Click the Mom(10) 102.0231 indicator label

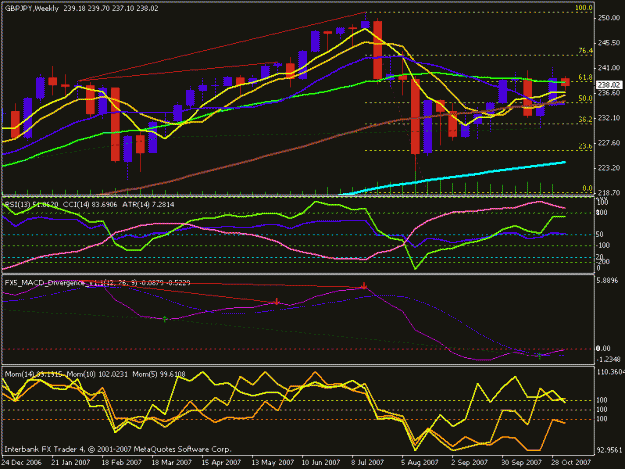point(97,375)
